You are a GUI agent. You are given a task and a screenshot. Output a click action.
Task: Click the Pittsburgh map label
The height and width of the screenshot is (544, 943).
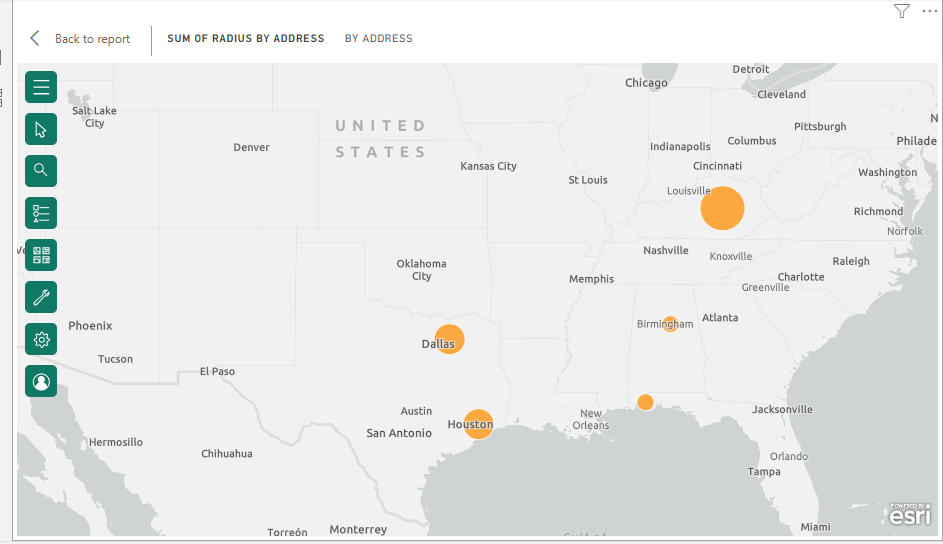[820, 127]
